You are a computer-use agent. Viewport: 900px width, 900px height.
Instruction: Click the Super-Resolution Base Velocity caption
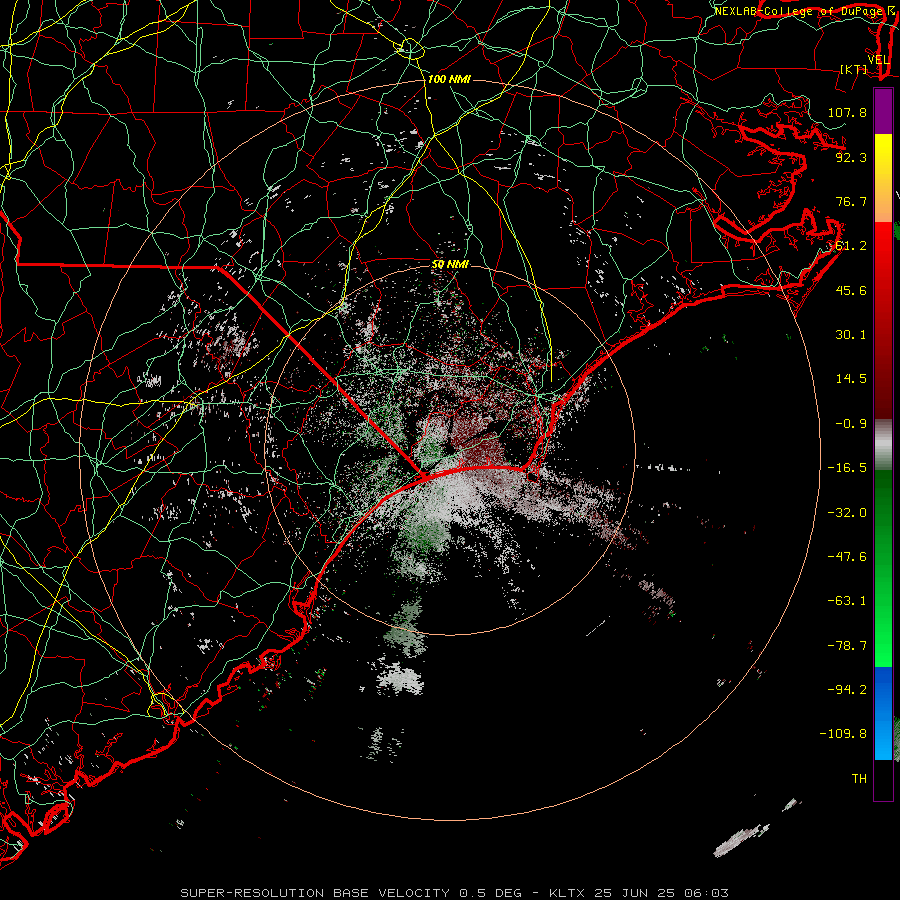click(x=454, y=893)
